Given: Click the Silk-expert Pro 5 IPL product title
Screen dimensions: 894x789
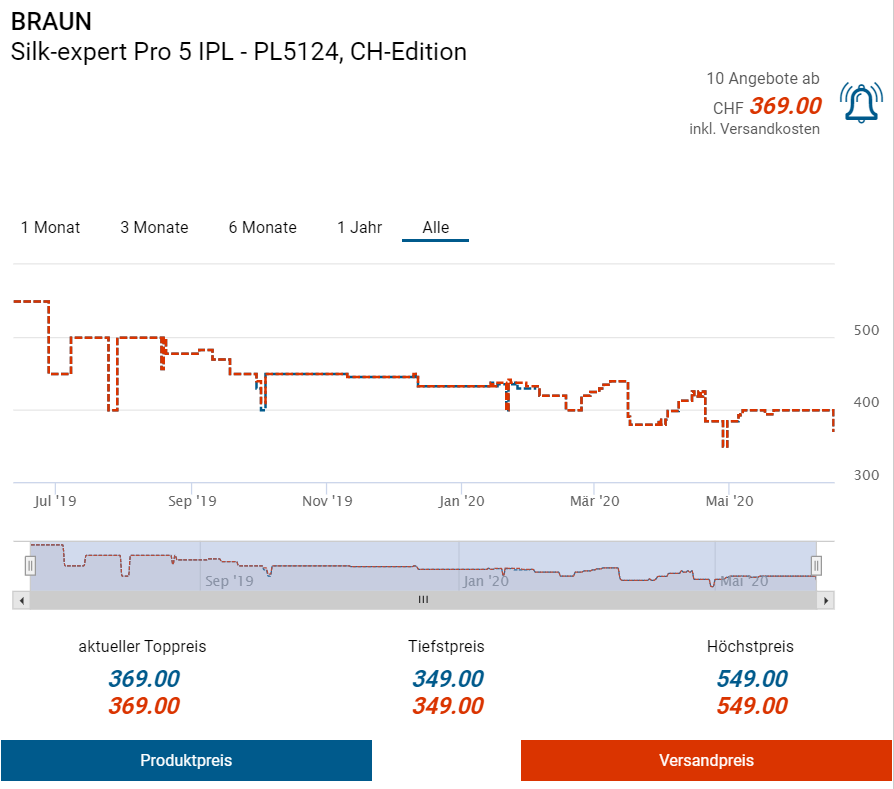Looking at the screenshot, I should [238, 52].
